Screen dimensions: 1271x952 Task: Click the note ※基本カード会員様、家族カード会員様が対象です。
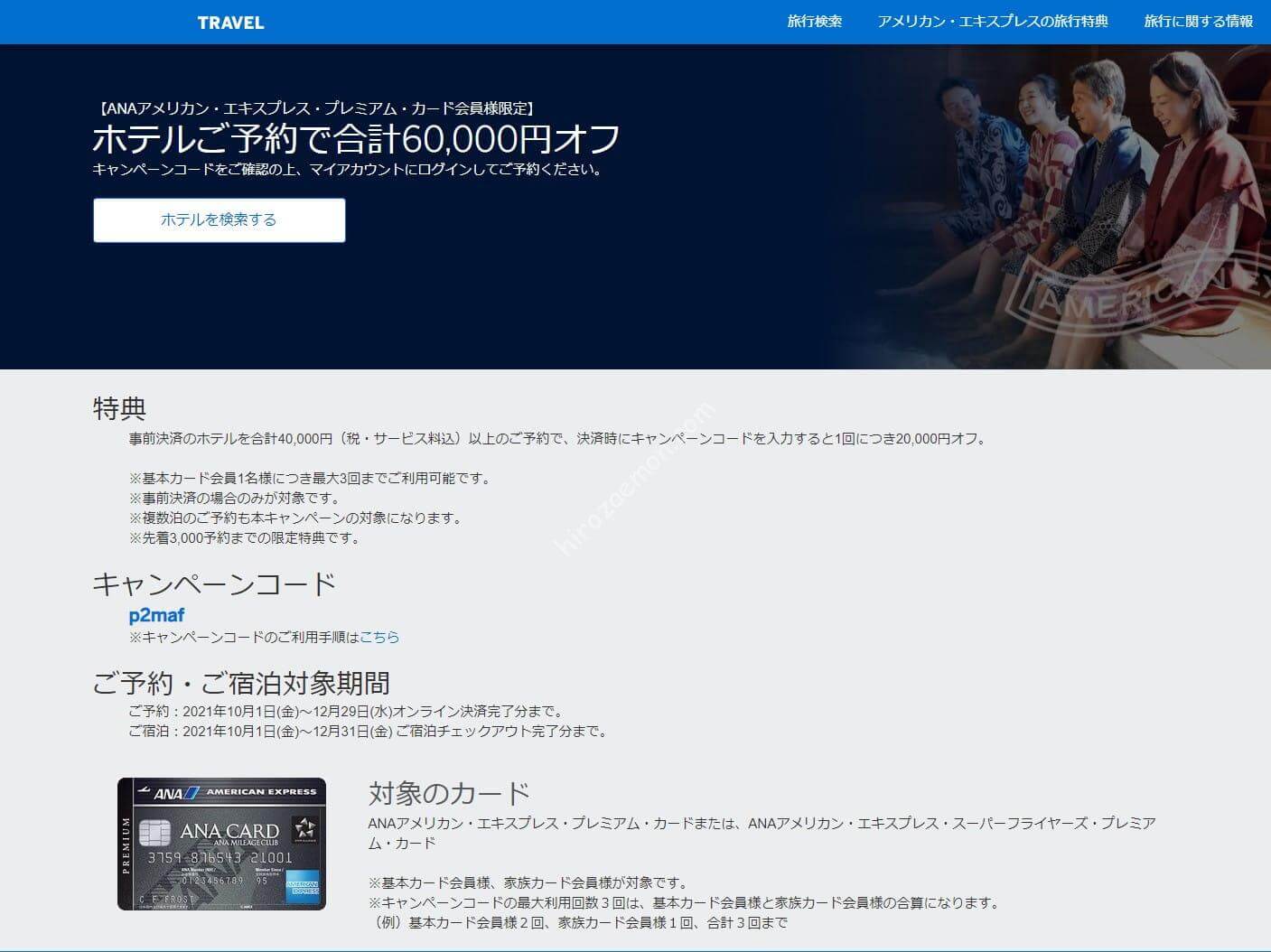tap(528, 883)
